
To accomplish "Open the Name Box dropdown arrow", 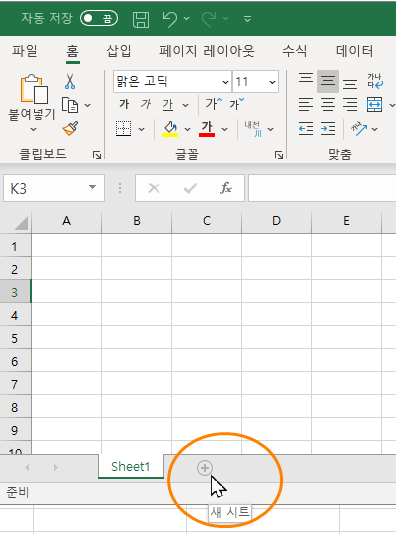I will [x=92, y=187].
